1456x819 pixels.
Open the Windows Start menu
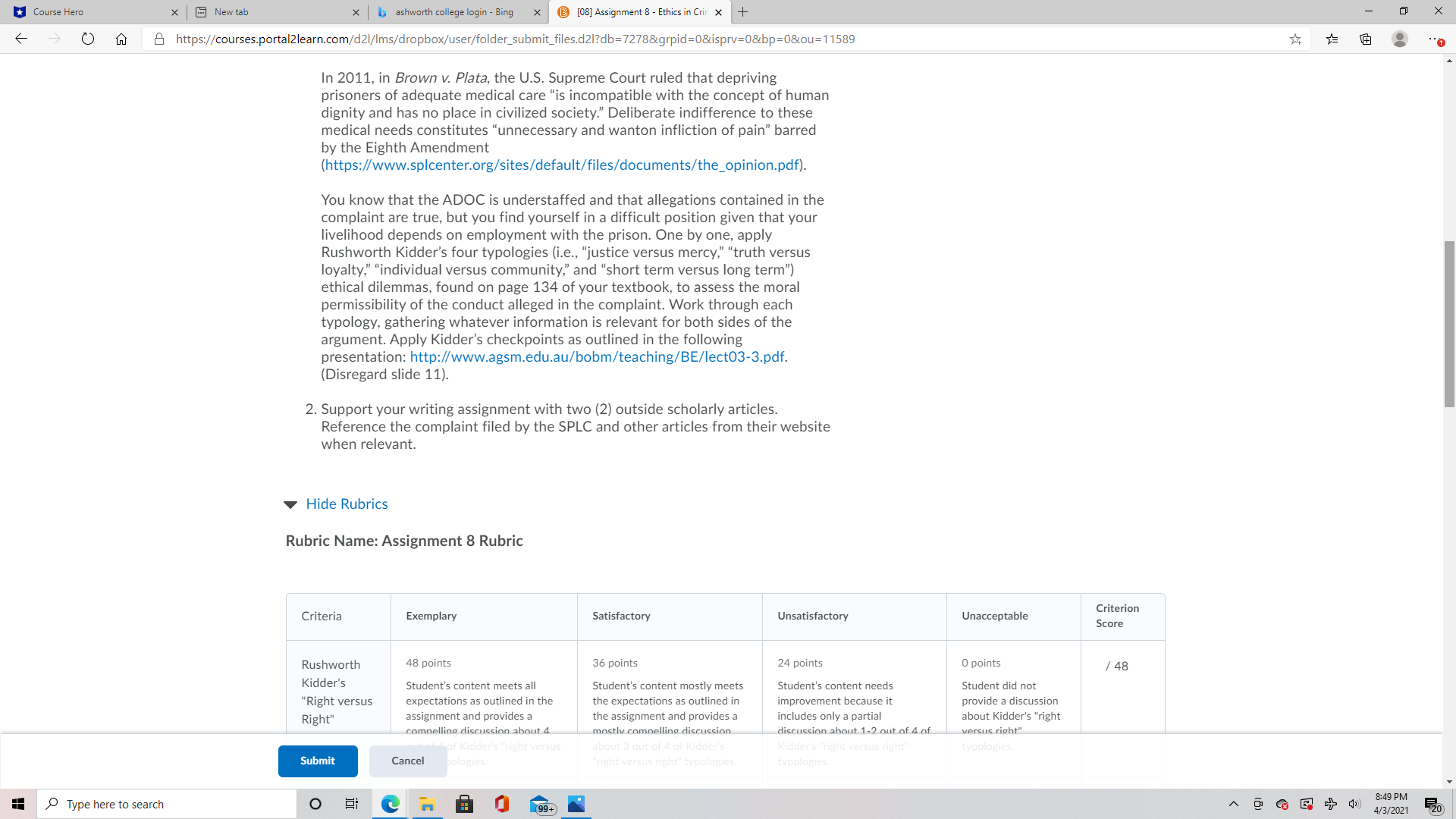[18, 804]
